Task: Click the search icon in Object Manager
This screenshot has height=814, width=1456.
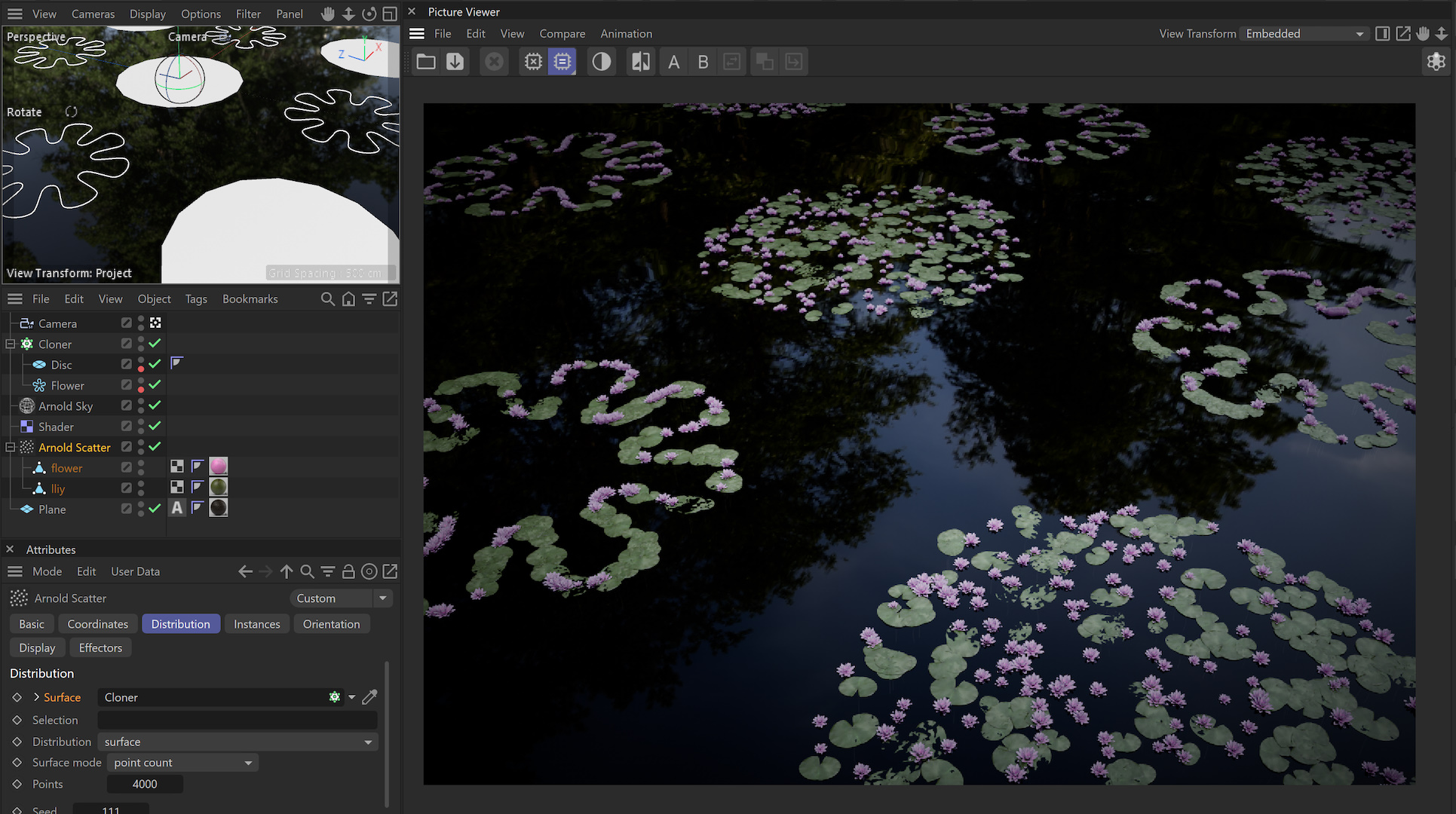Action: point(327,299)
